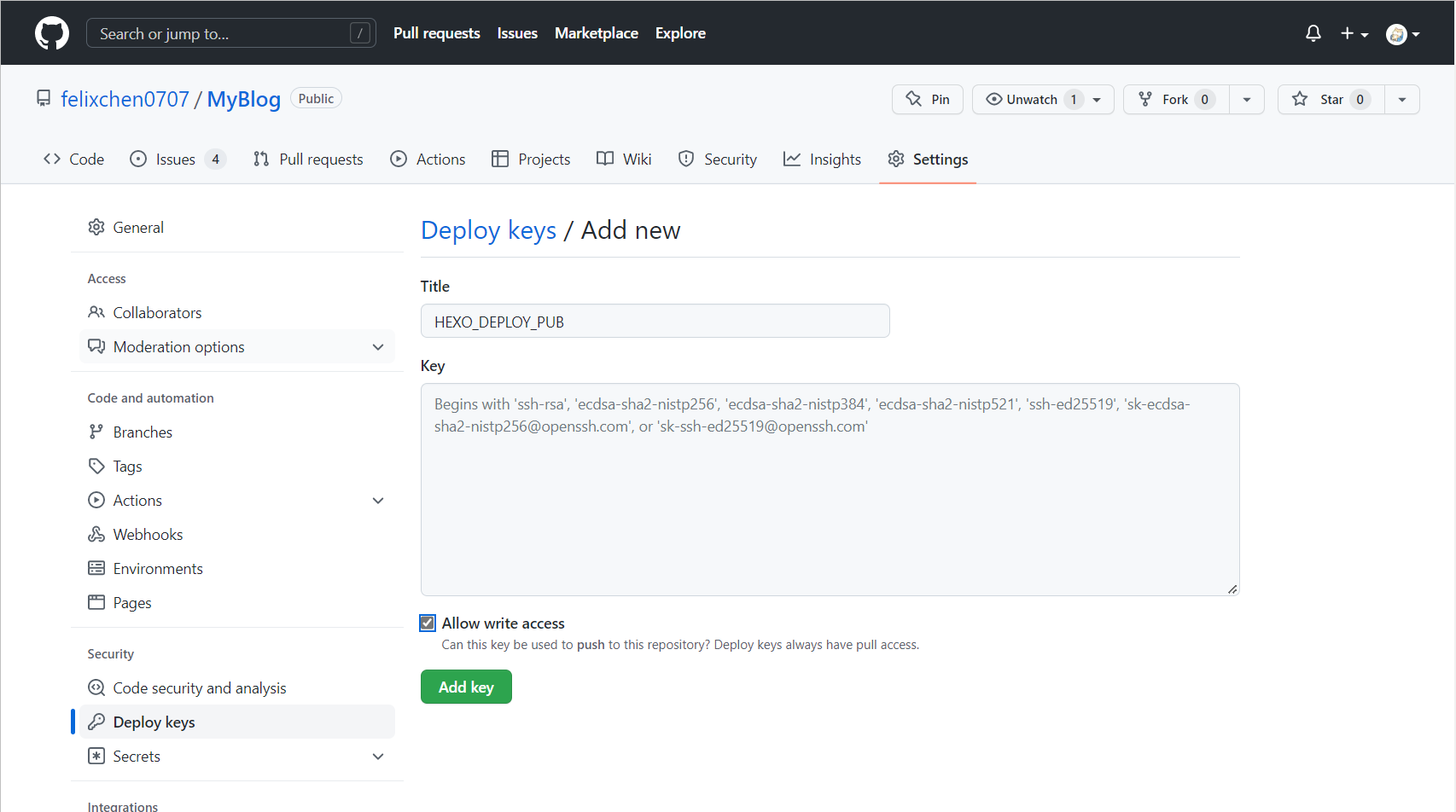Open Marketplace in header
The image size is (1456, 812).
(x=597, y=33)
